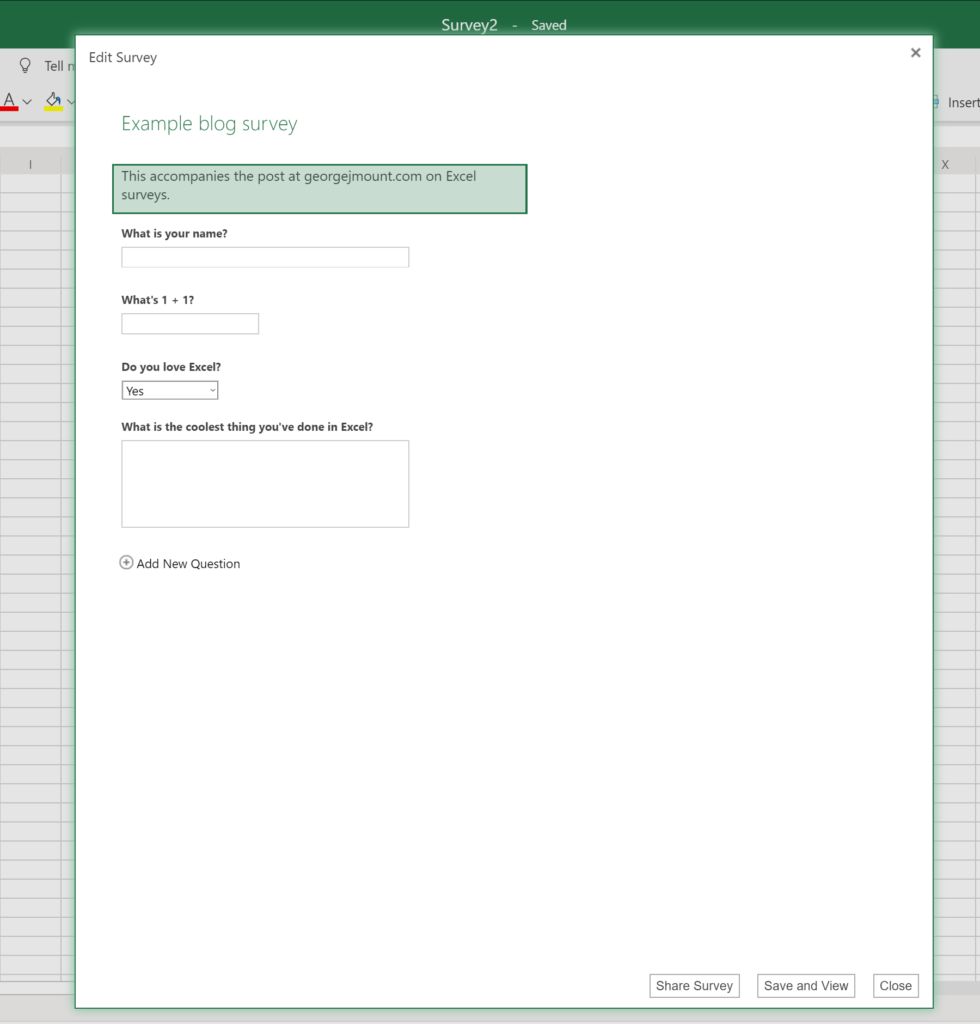Select column X header in the spreadsheet
The width and height of the screenshot is (980, 1024).
[945, 165]
